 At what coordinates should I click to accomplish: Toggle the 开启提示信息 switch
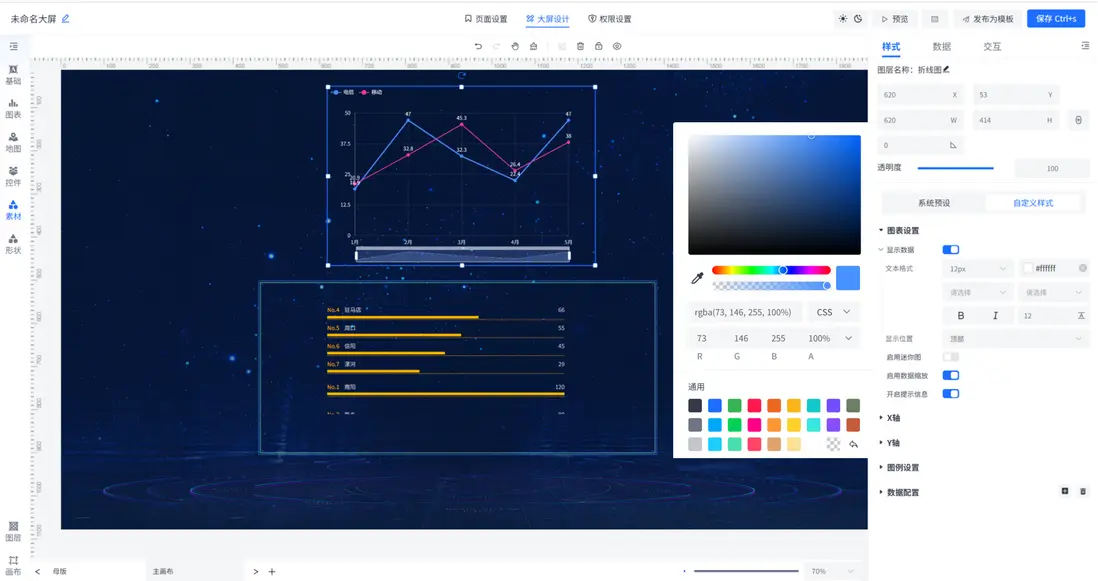pos(950,393)
